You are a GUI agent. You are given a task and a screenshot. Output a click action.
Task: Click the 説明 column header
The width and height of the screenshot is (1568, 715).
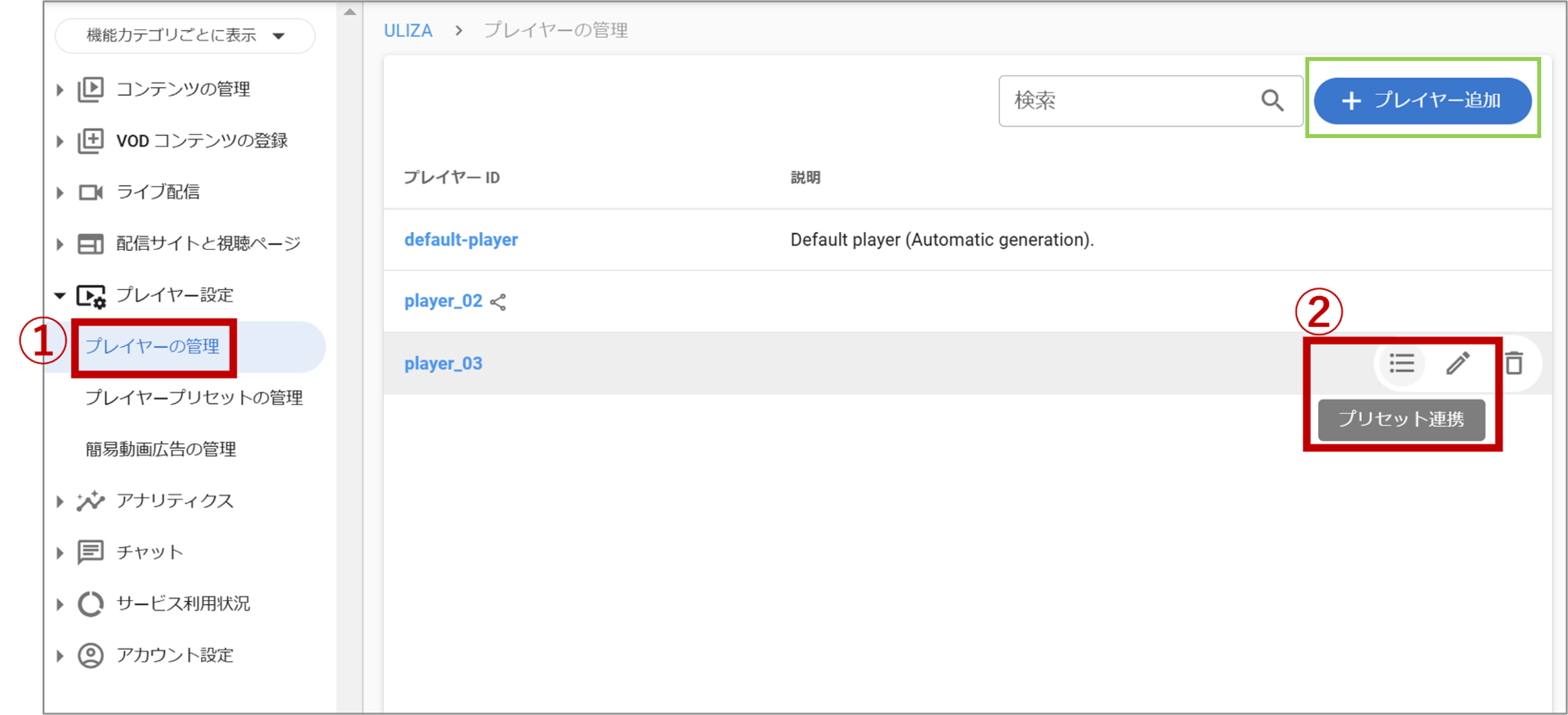click(805, 178)
